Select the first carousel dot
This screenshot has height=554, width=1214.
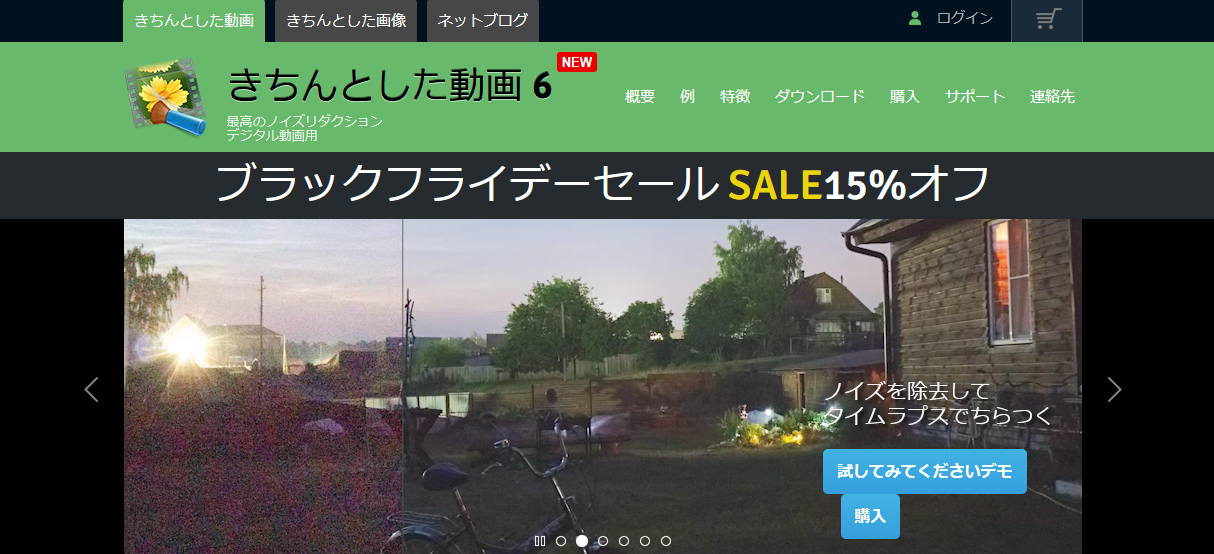click(561, 541)
